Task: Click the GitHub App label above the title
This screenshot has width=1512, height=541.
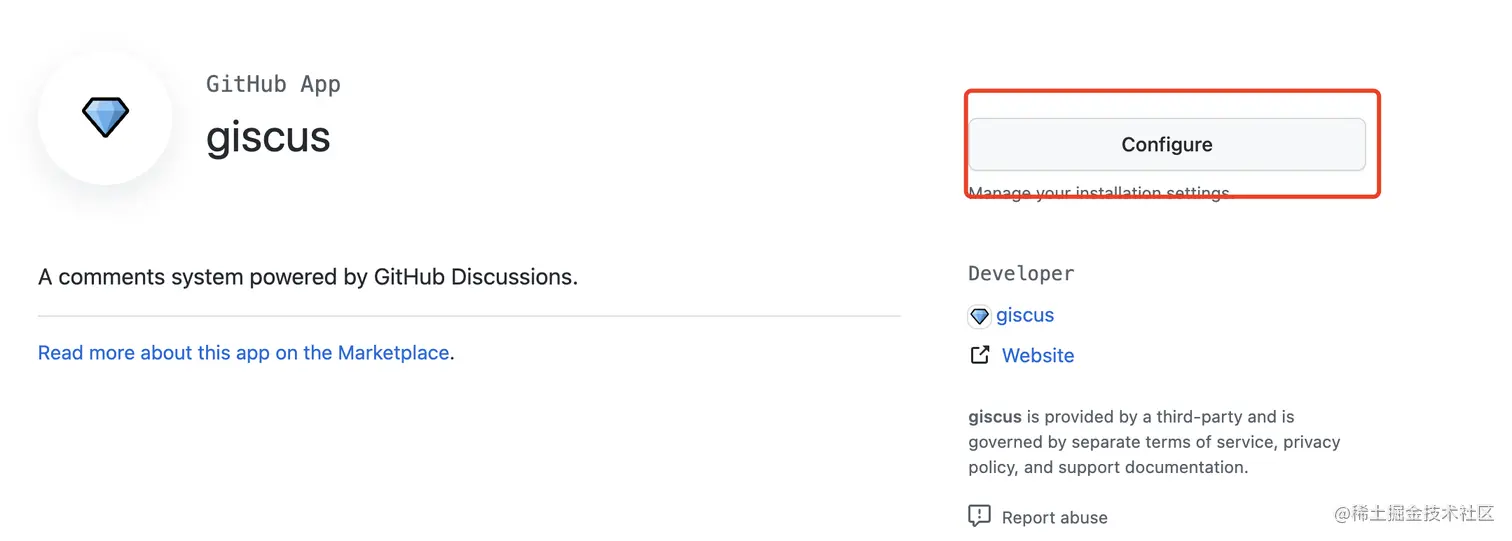Action: pos(273,84)
